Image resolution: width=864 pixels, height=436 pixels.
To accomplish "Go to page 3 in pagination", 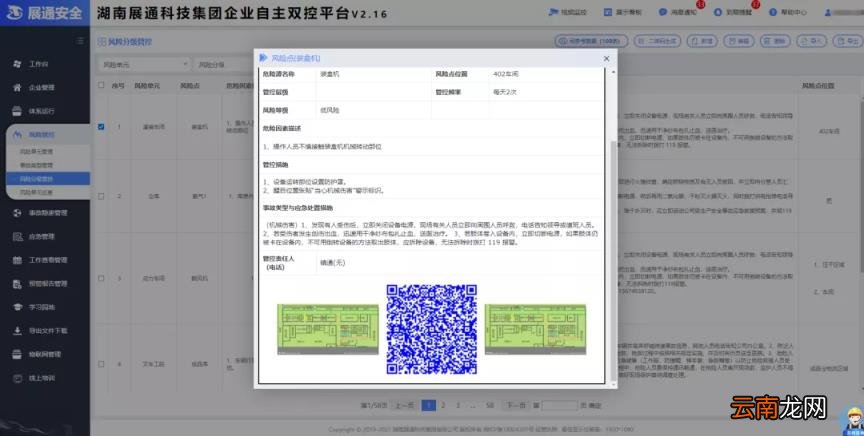I will pos(457,405).
